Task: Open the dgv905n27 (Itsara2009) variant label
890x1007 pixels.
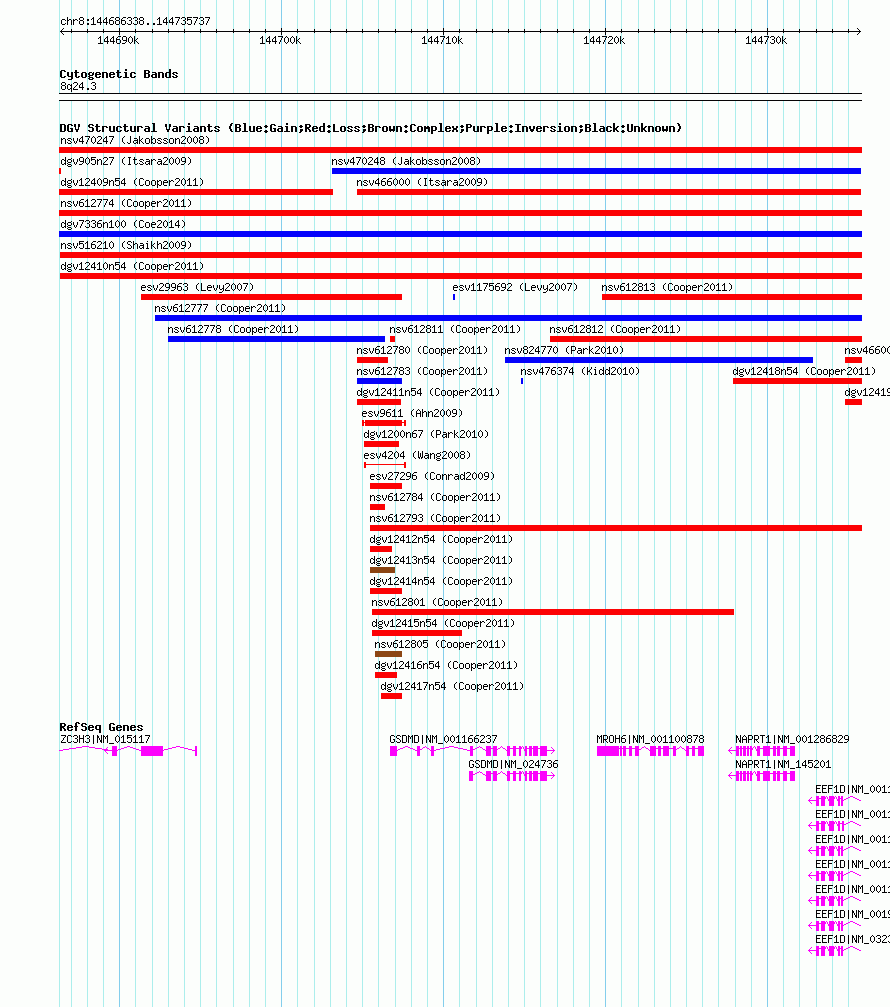Action: pos(126,161)
